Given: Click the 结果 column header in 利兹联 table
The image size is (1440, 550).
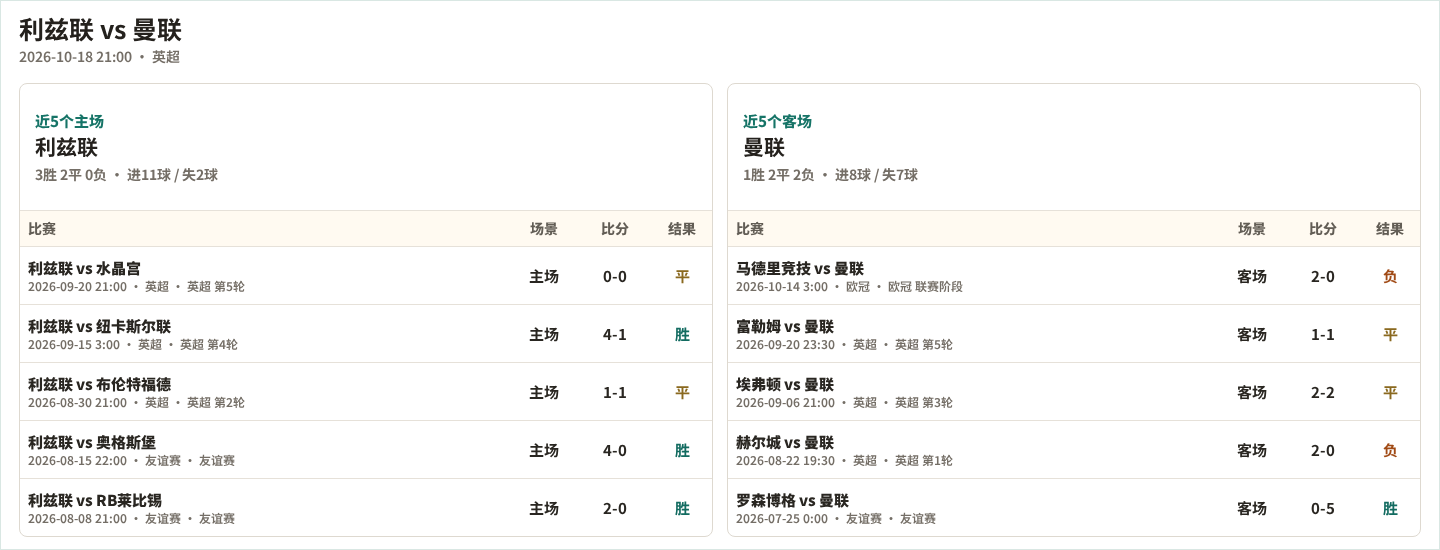Looking at the screenshot, I should tap(682, 229).
